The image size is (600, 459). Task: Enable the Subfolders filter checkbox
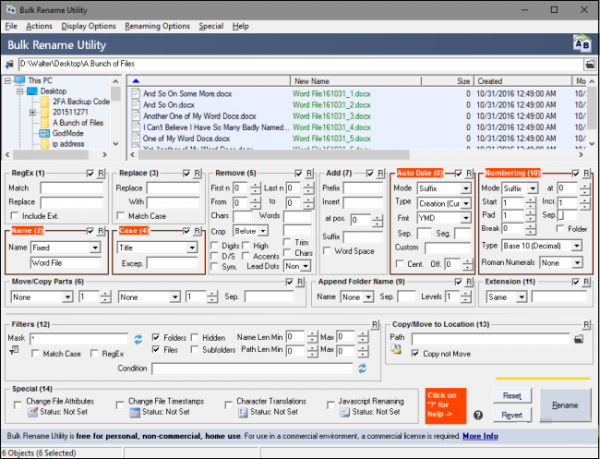pyautogui.click(x=193, y=351)
